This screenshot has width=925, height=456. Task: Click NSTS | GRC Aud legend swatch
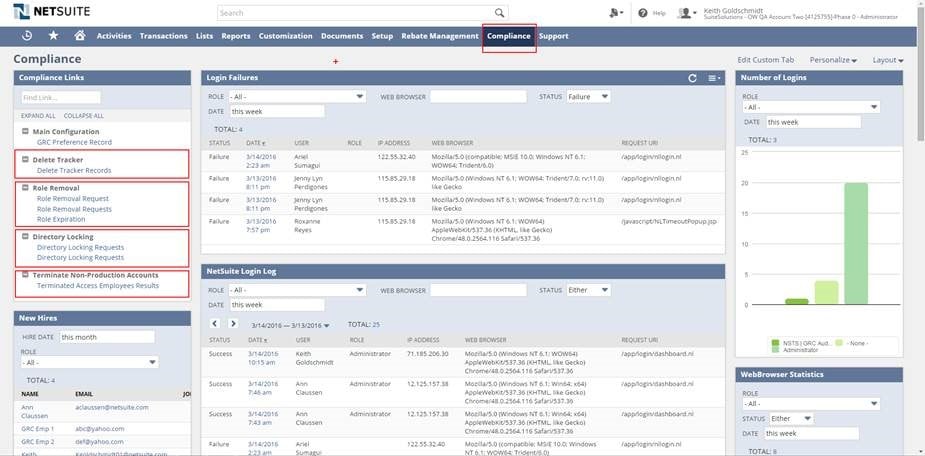[776, 343]
